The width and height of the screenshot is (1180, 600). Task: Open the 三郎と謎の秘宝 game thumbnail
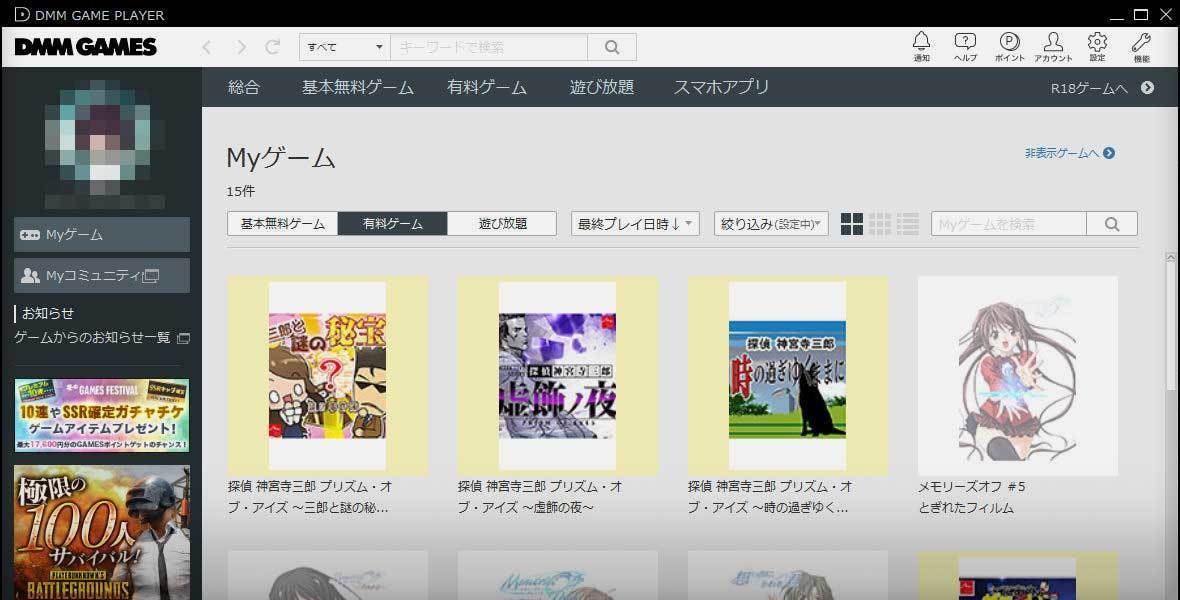pos(327,376)
